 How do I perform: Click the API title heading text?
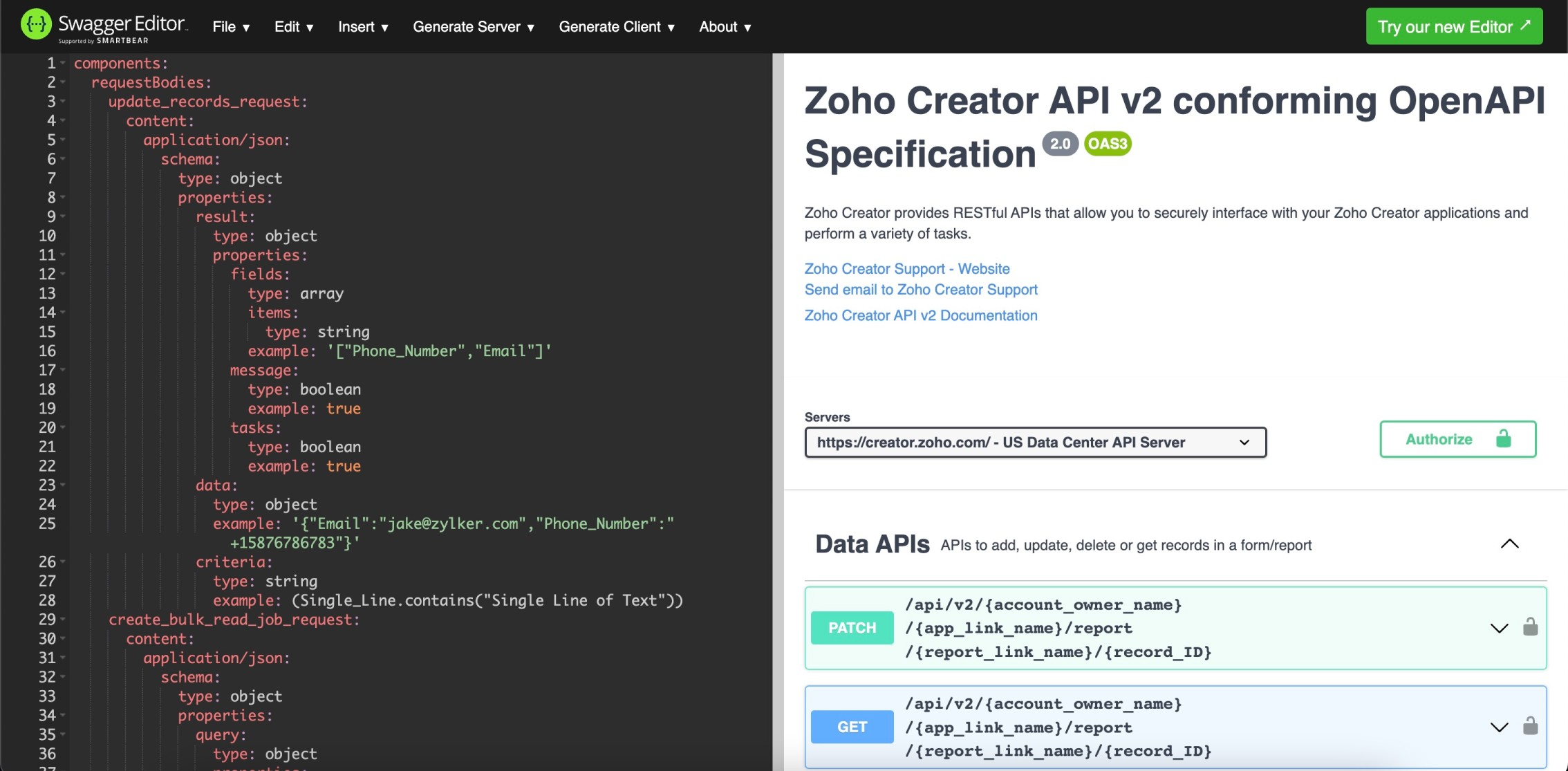click(x=1174, y=127)
